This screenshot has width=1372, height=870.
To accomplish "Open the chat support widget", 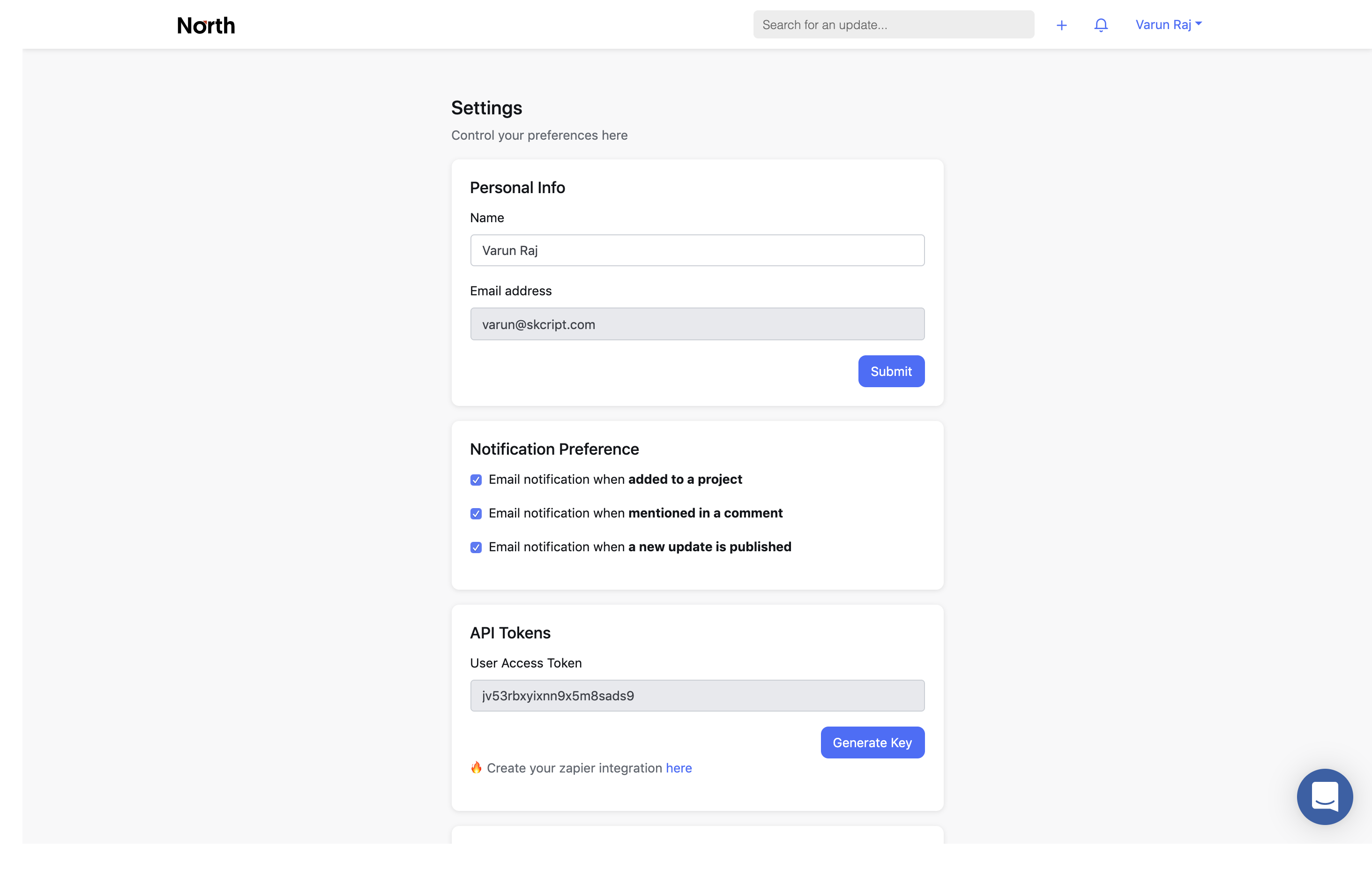I will pyautogui.click(x=1325, y=796).
